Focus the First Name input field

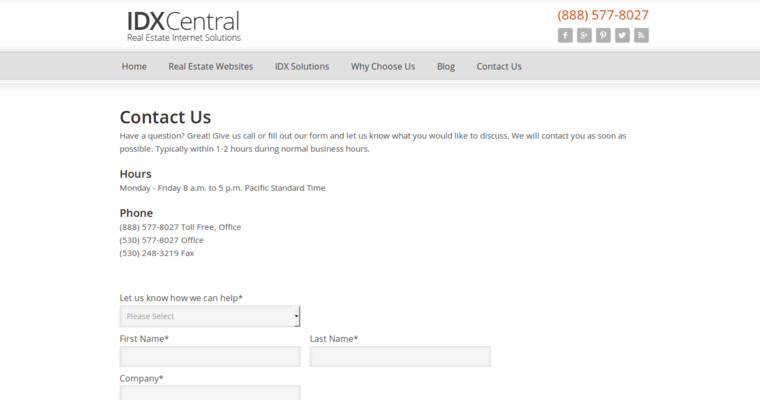[x=209, y=356]
